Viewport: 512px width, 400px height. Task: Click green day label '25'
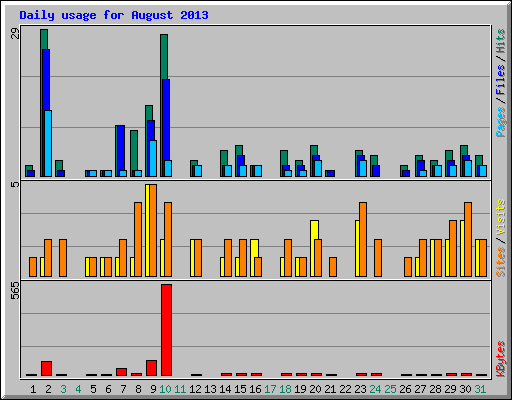[390, 389]
